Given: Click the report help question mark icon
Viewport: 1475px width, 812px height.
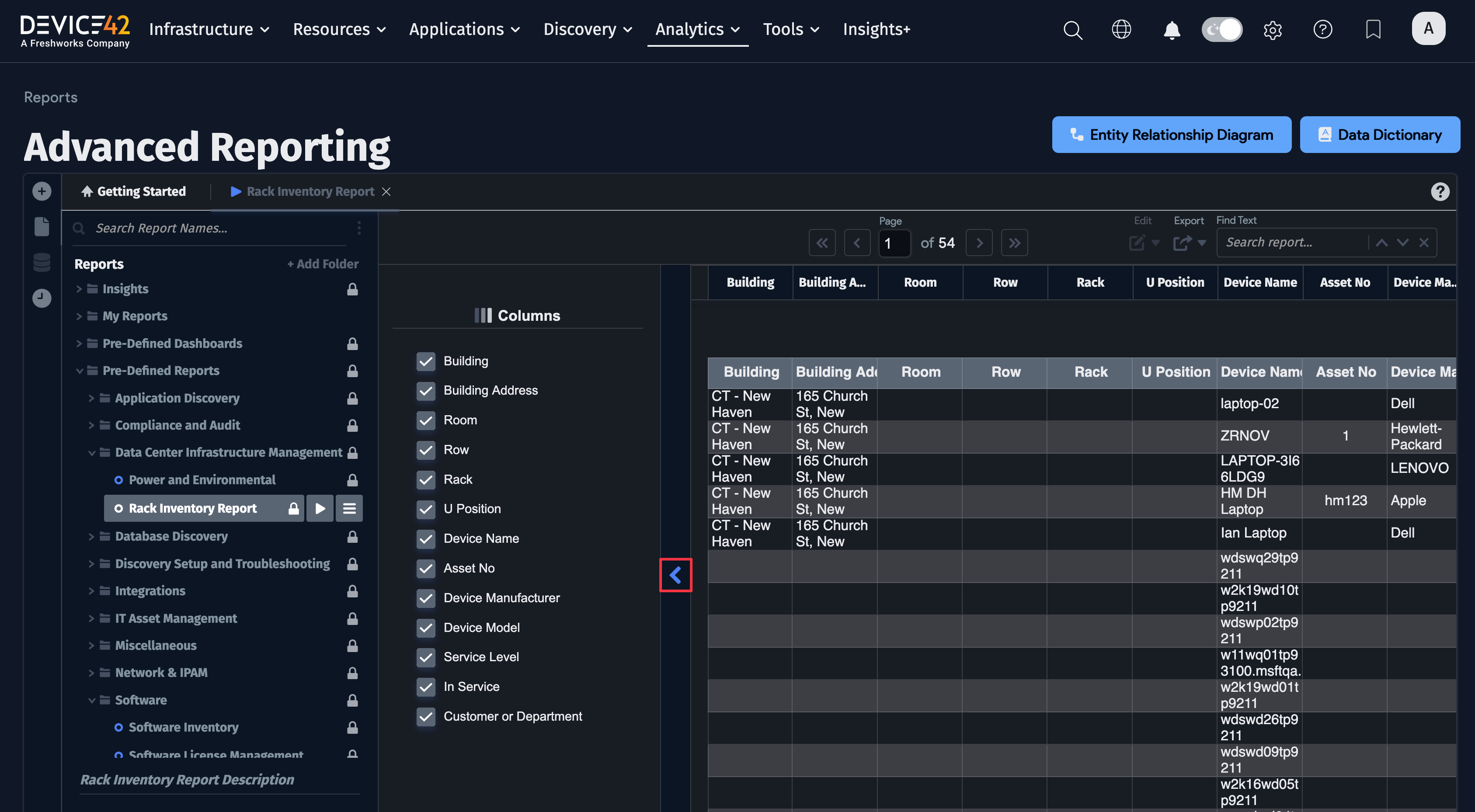Looking at the screenshot, I should pos(1440,191).
